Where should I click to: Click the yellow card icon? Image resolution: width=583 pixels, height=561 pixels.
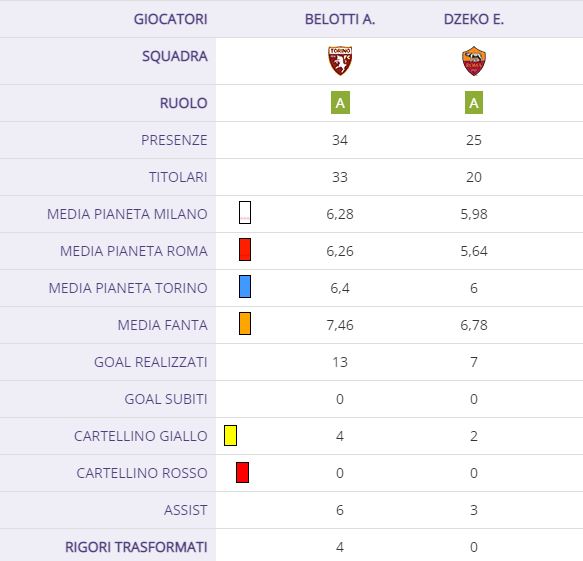point(231,436)
